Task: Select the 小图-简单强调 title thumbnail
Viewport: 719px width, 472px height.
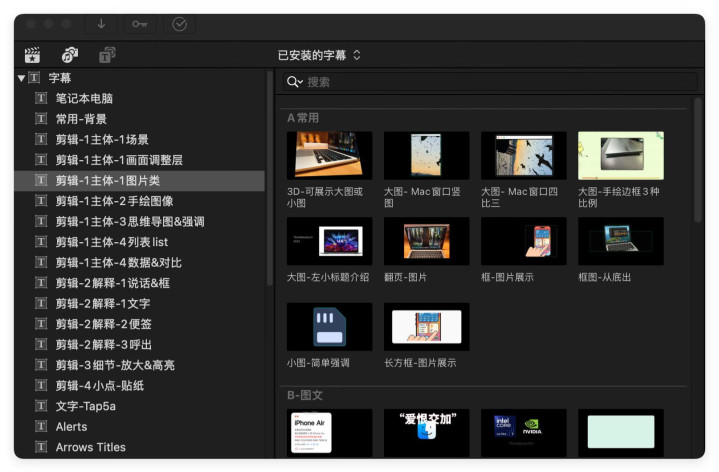Action: pyautogui.click(x=329, y=327)
